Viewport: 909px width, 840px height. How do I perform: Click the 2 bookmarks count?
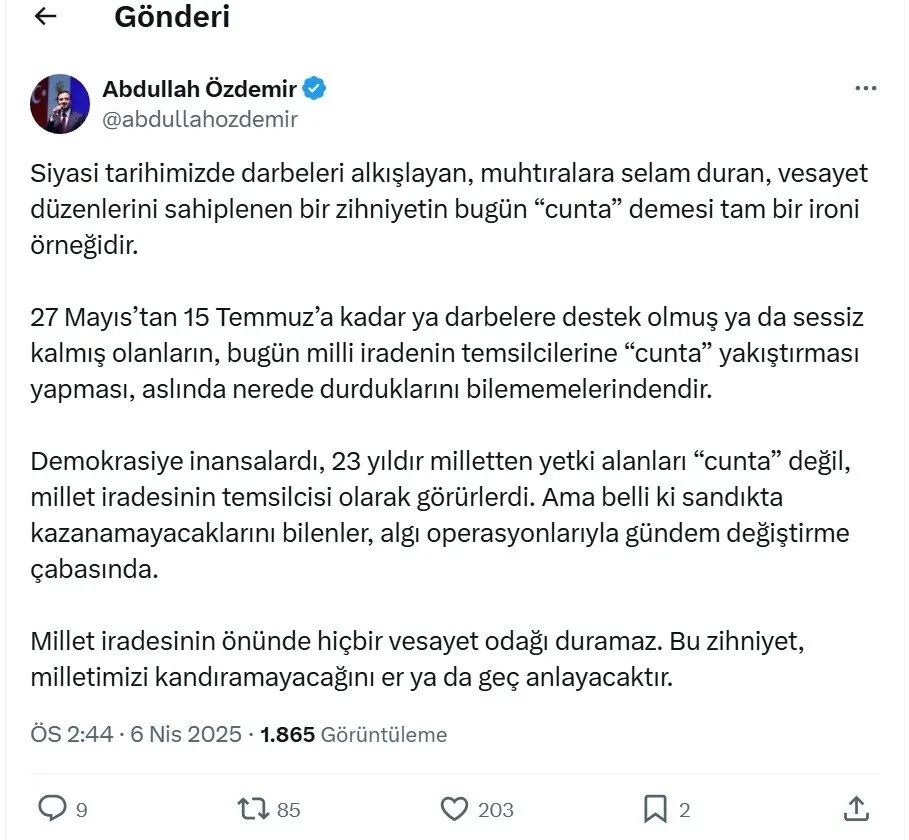click(685, 809)
